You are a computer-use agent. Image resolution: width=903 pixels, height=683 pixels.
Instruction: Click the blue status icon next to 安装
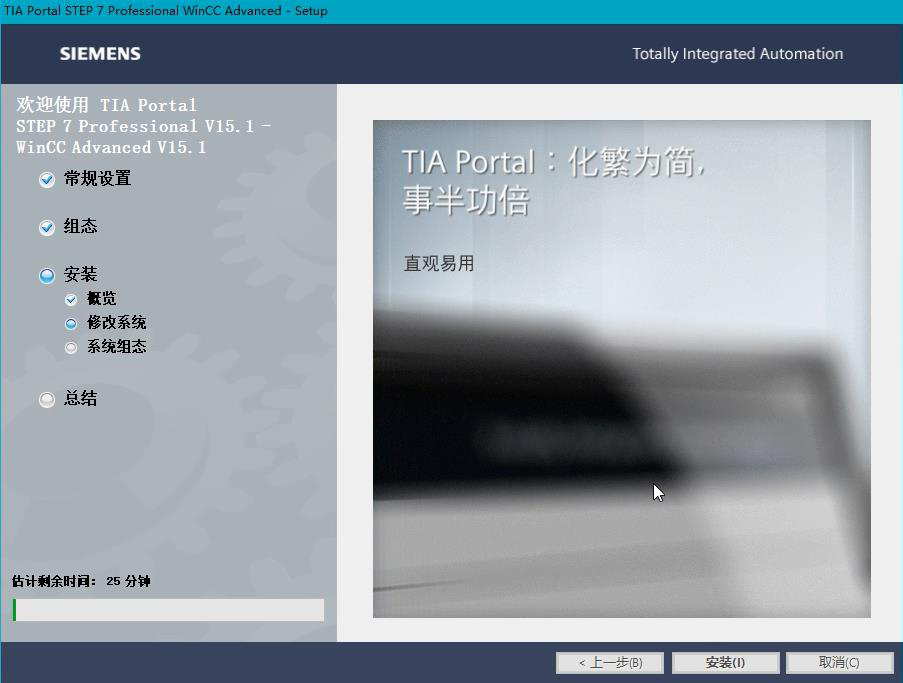tap(47, 275)
